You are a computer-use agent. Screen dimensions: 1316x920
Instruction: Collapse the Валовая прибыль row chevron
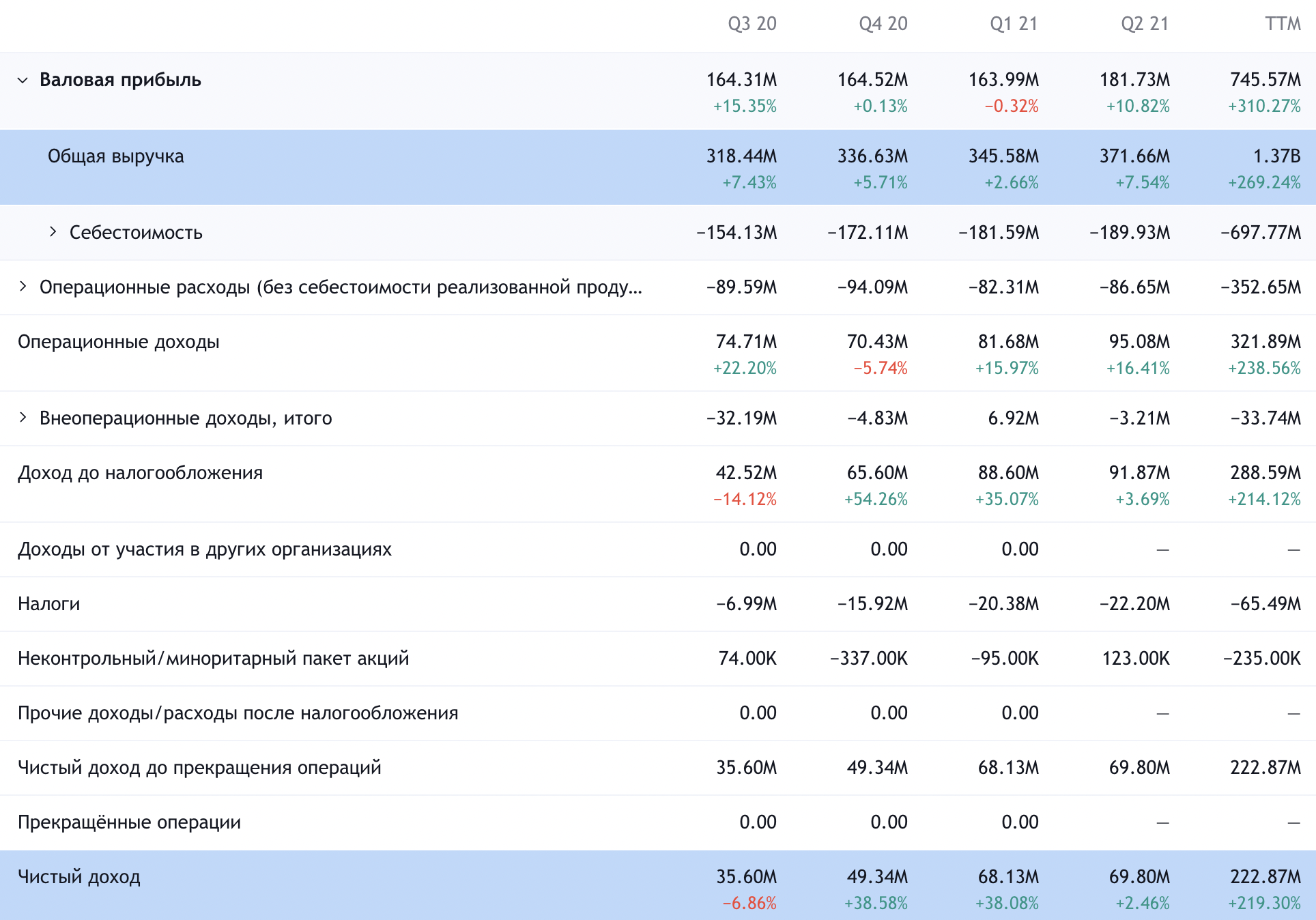23,80
